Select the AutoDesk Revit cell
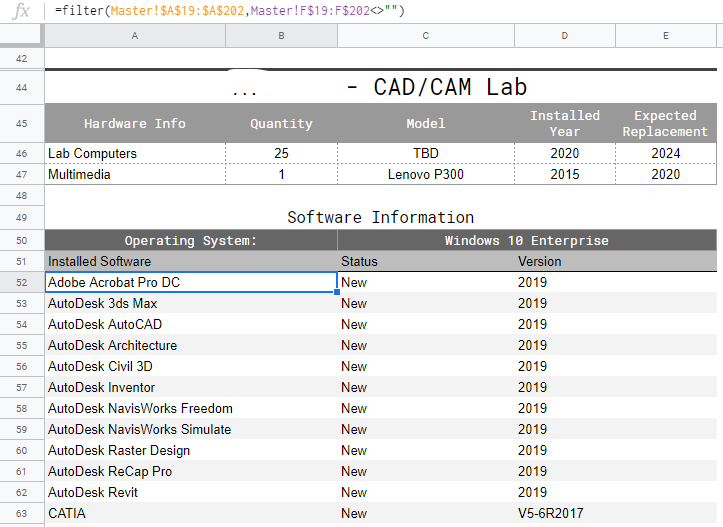Screen dimensions: 723x527 (x=191, y=492)
